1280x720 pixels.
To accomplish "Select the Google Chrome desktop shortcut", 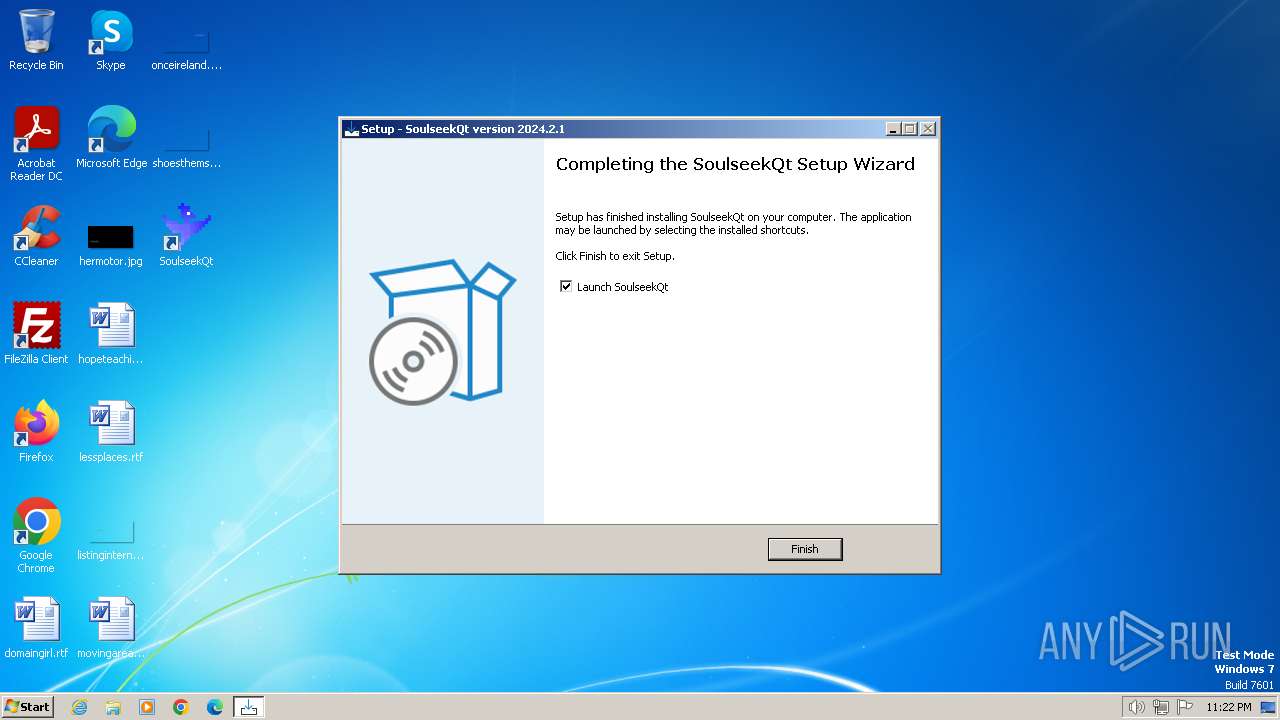I will (36, 537).
